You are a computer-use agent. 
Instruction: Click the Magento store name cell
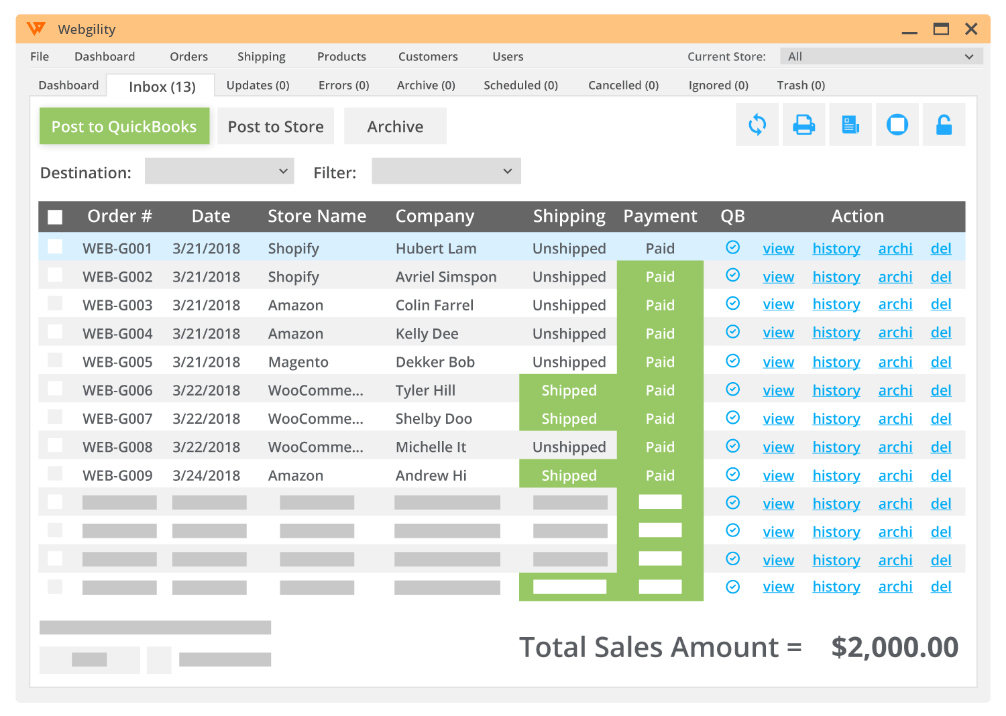(298, 362)
